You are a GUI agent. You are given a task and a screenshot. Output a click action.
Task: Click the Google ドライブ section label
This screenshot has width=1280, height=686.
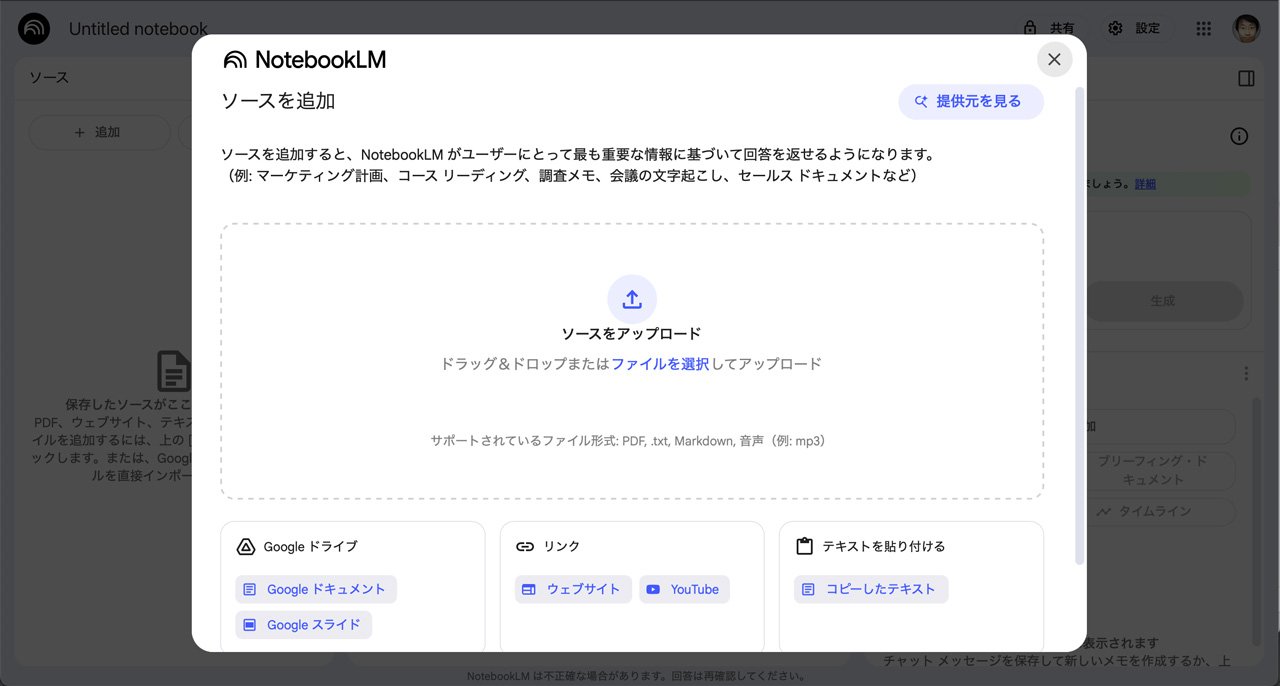[x=310, y=546]
